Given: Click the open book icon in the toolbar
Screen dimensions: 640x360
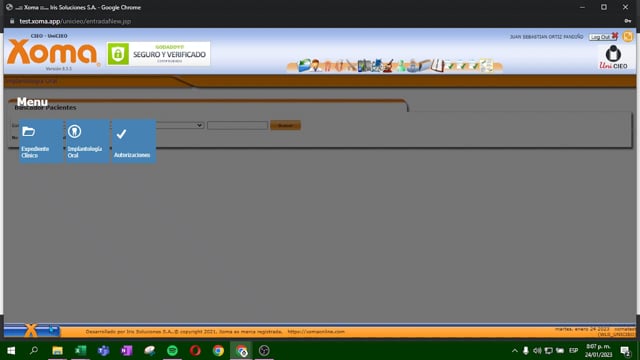Looking at the screenshot, I should [437, 65].
